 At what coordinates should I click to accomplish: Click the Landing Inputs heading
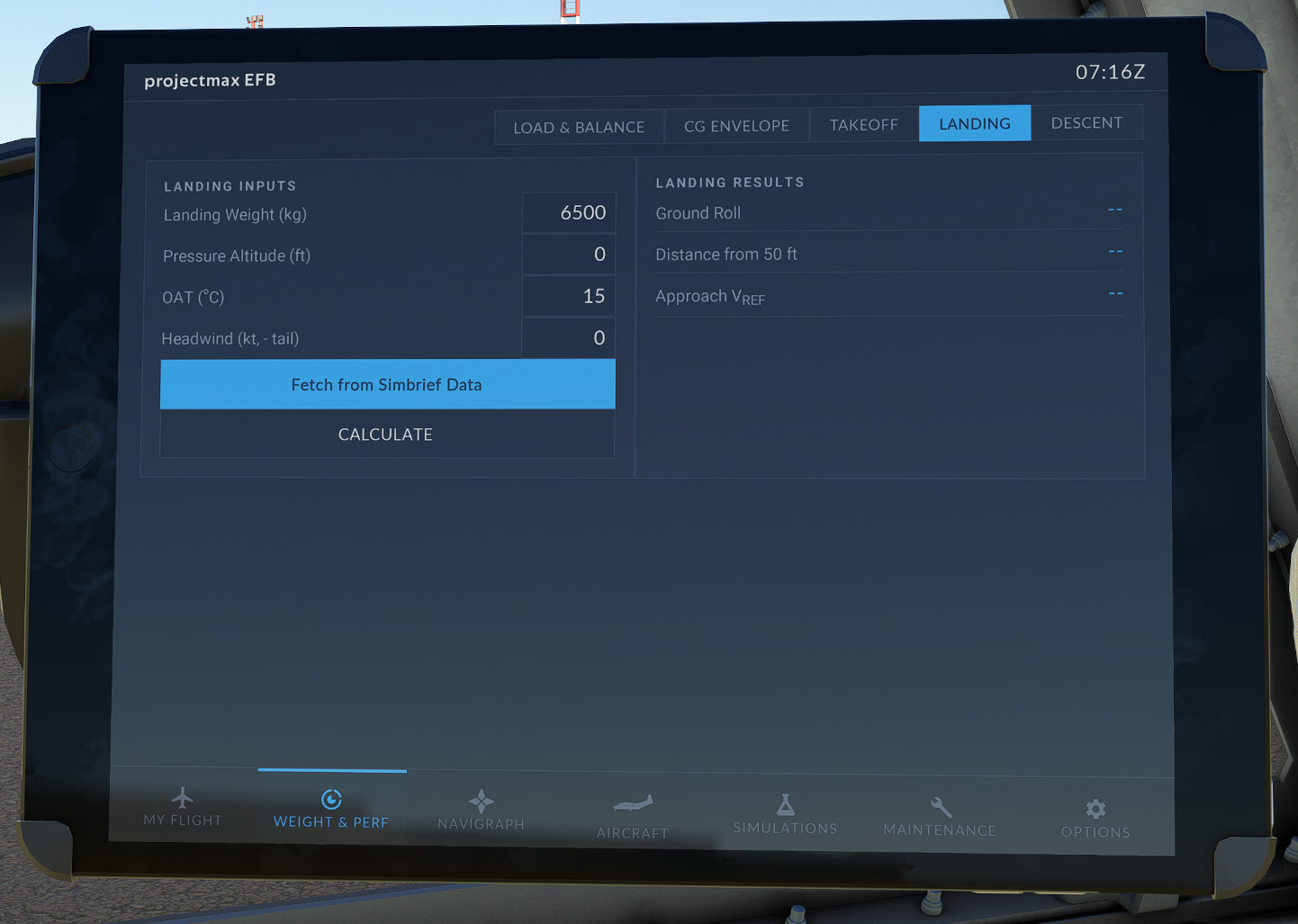pos(230,186)
